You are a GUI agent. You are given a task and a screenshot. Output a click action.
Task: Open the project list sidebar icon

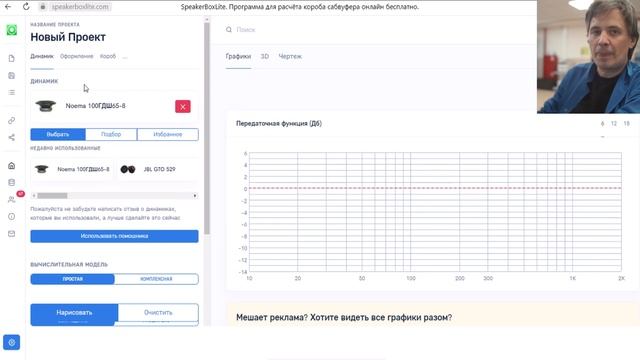[11, 93]
